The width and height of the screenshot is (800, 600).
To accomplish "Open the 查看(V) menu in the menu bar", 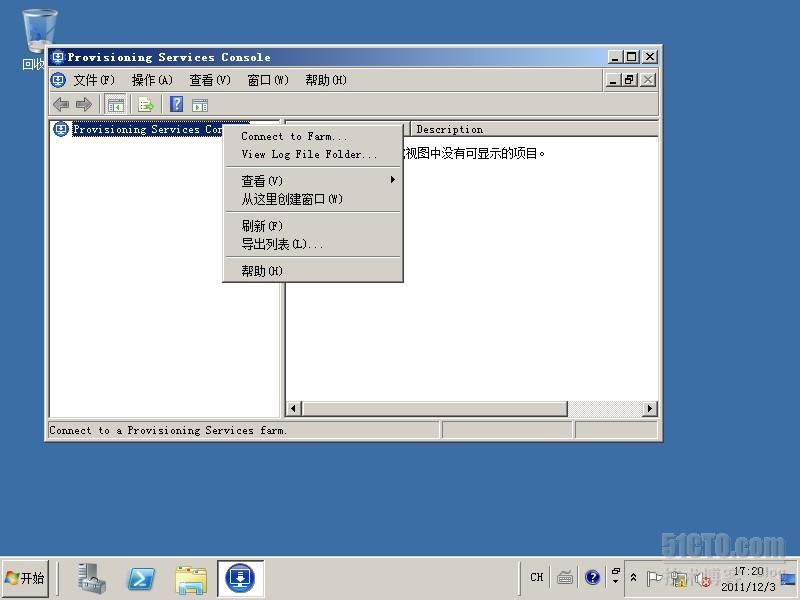I will [x=210, y=80].
